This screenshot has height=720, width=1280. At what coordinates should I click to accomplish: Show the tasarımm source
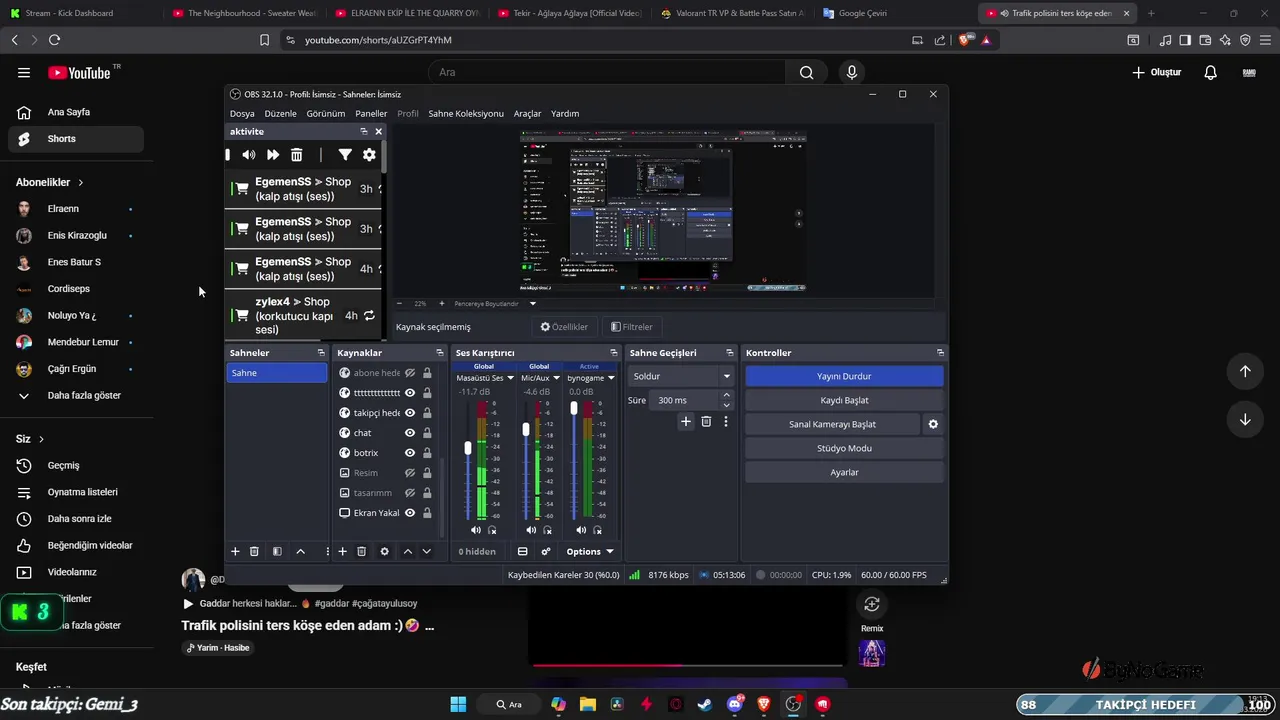[x=410, y=493]
